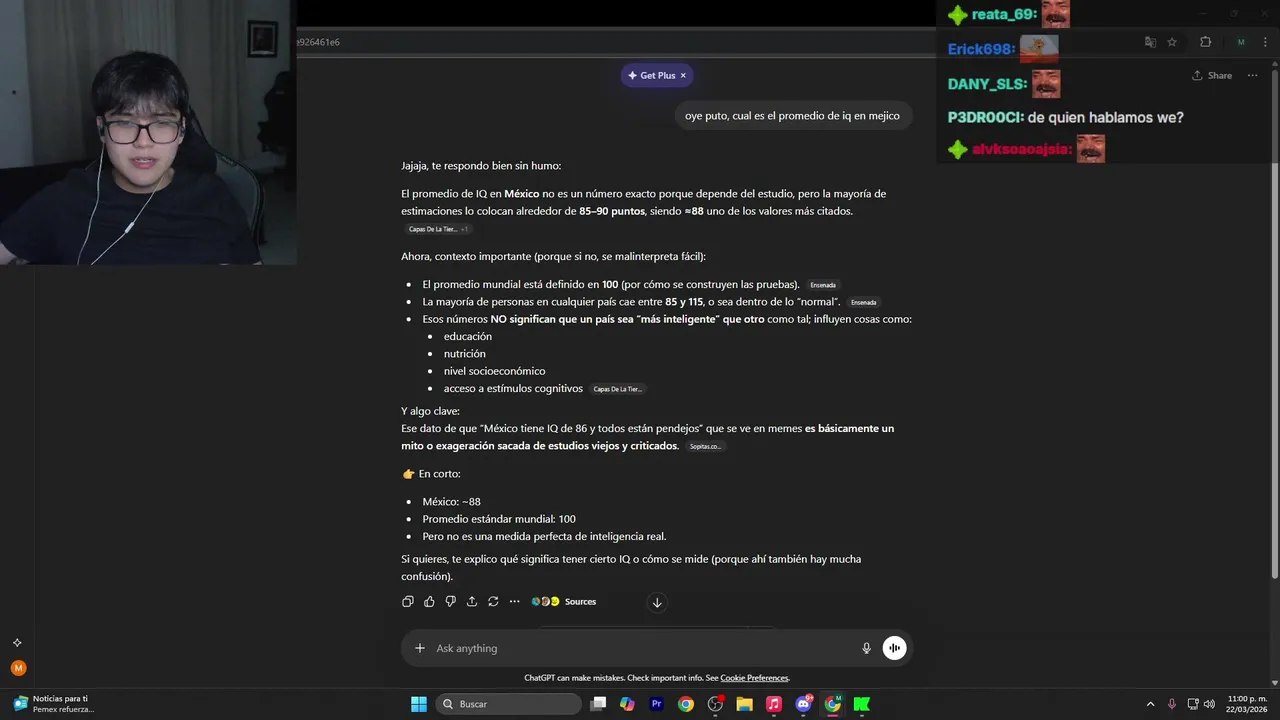Open the Sopitas.co citation chip

pyautogui.click(x=705, y=446)
